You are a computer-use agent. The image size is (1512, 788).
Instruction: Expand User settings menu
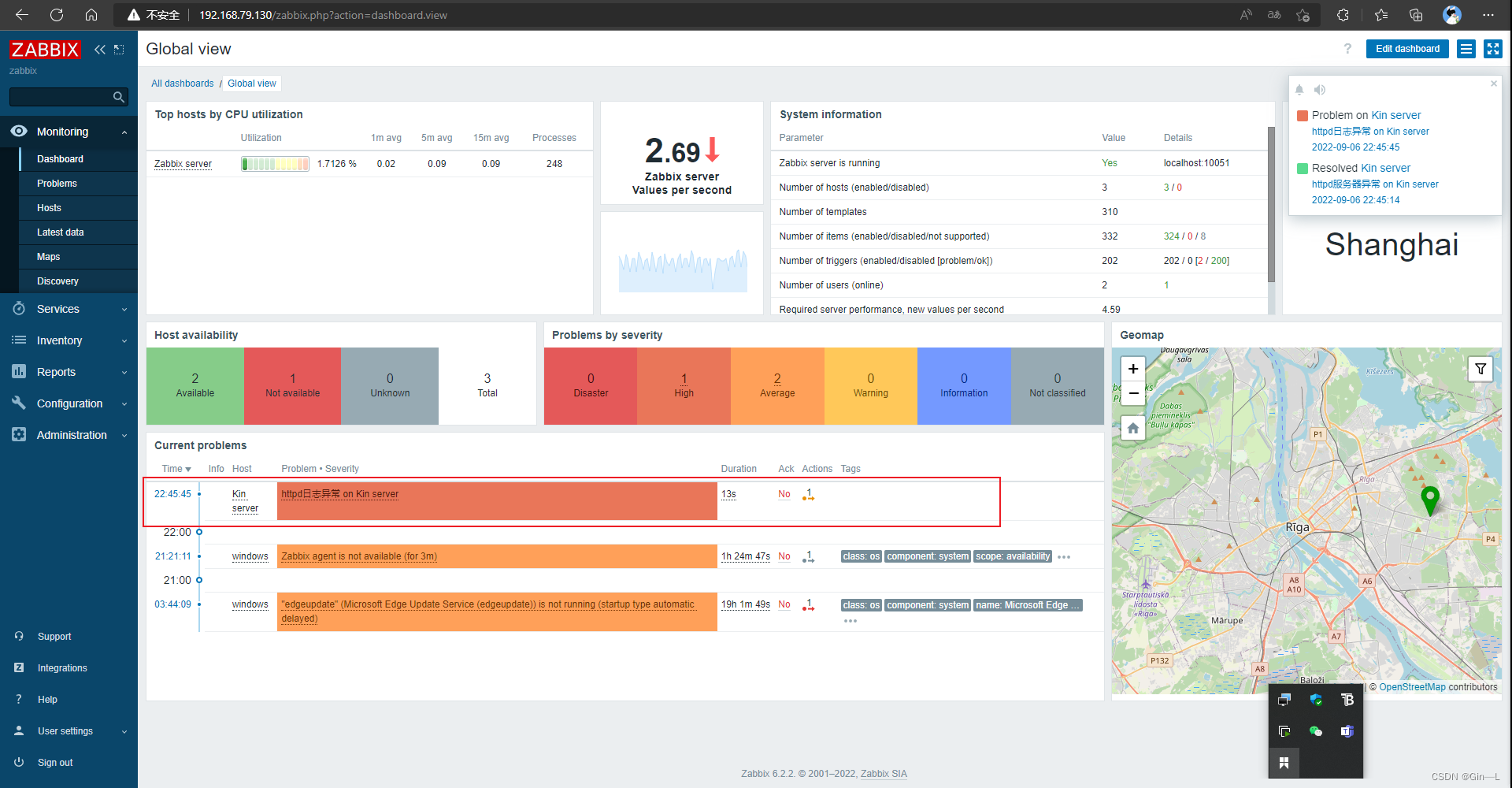point(69,731)
